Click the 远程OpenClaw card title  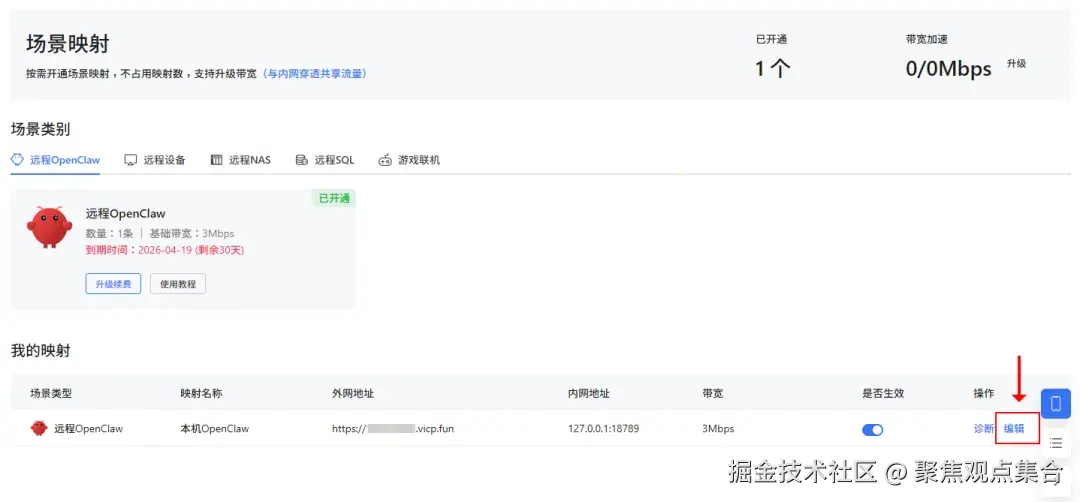click(125, 213)
